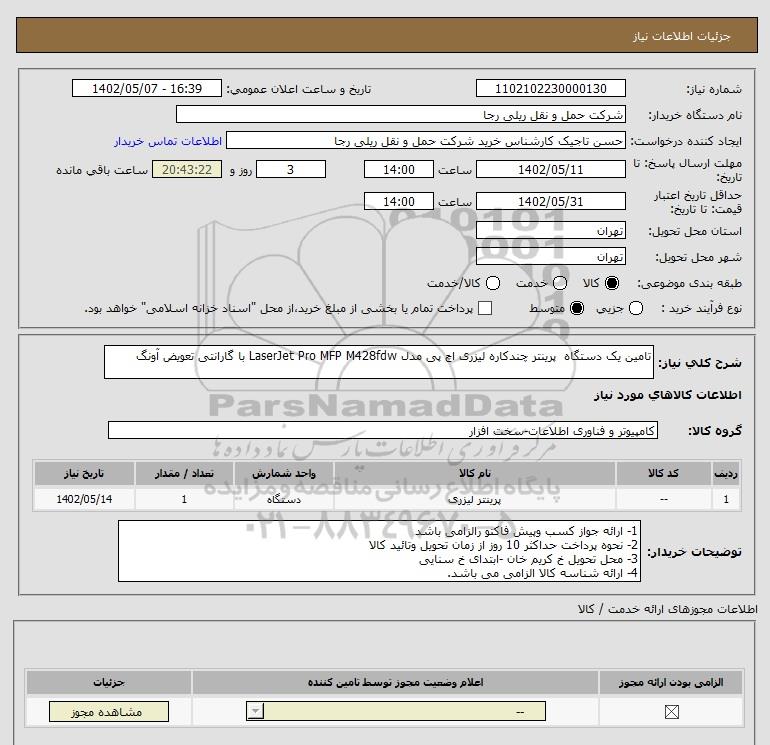Click the buyer name field شرکت حمل و نقل ریلی رجا
770x745 pixels.
[x=401, y=114]
